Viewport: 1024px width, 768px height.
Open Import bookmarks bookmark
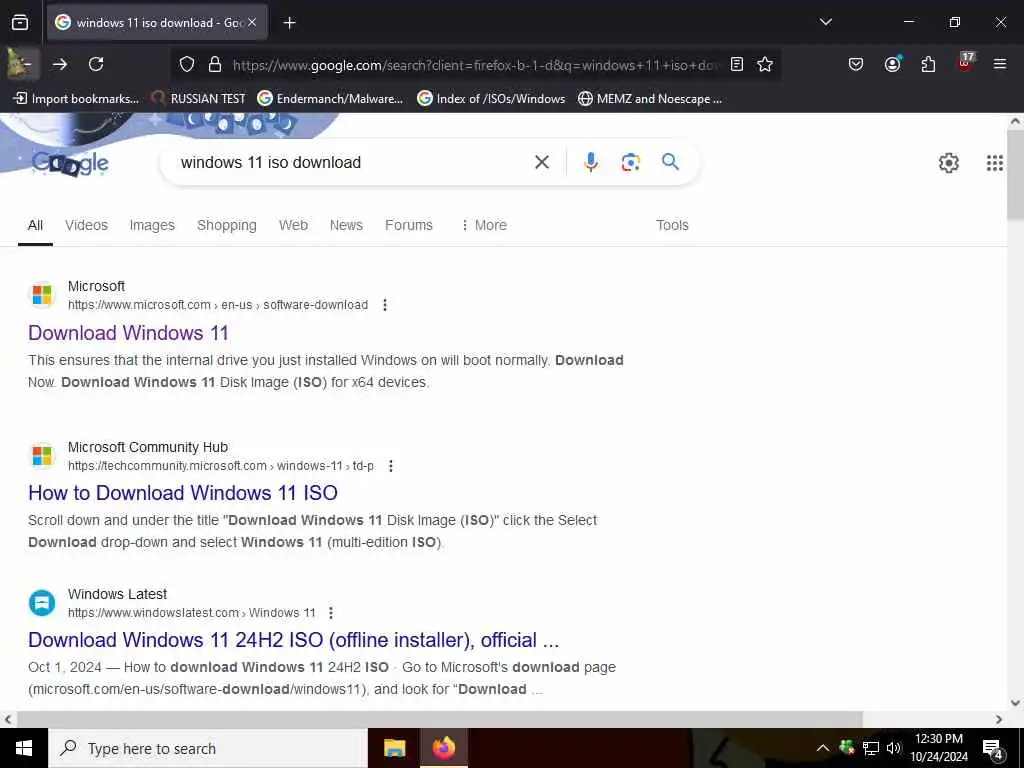click(76, 99)
